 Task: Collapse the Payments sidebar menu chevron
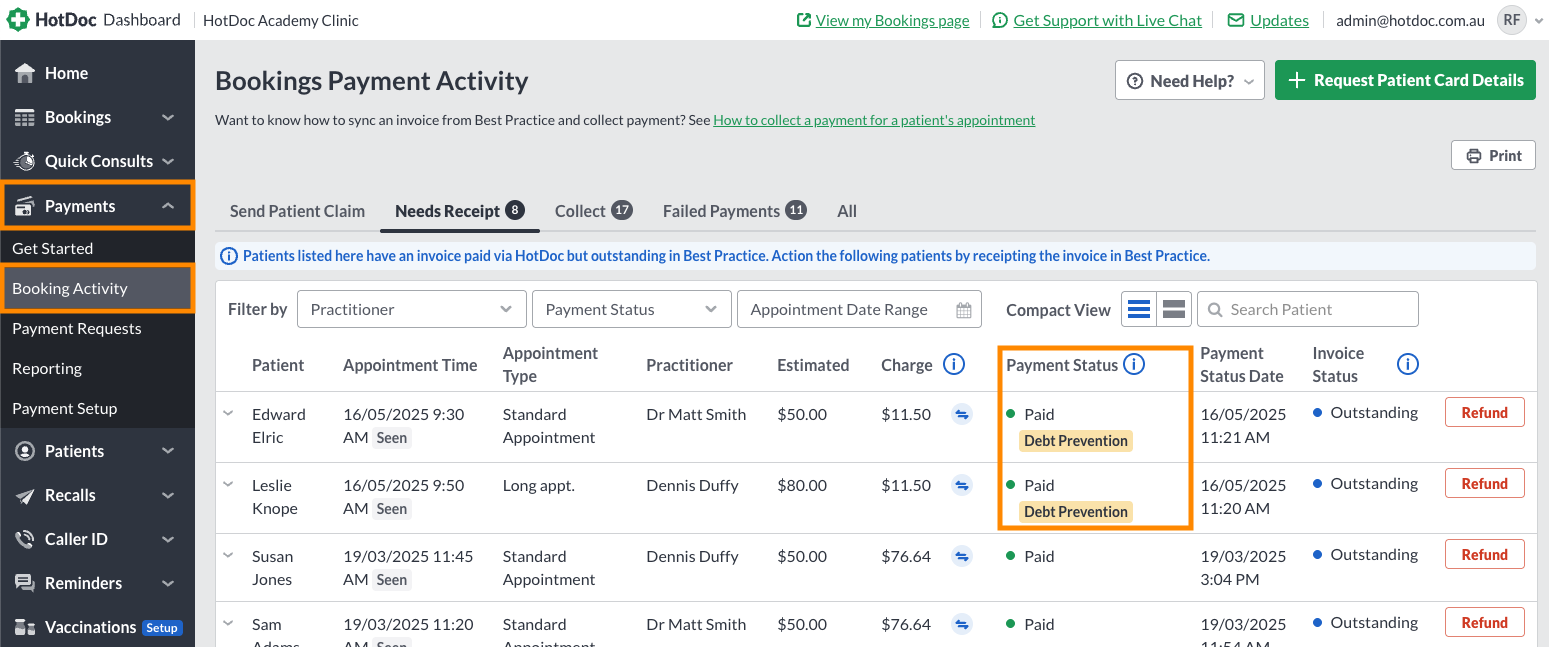(x=168, y=206)
